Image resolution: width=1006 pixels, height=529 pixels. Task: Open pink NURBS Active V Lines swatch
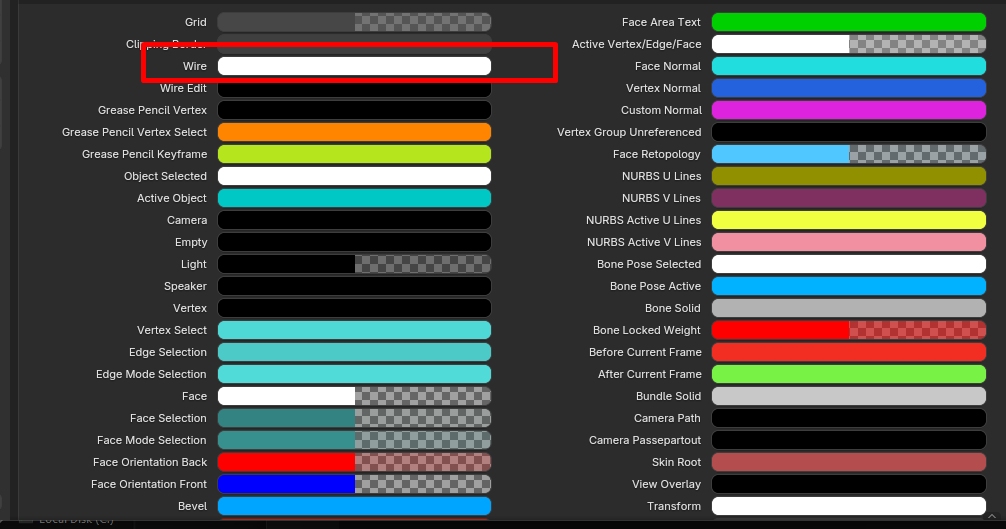coord(849,242)
